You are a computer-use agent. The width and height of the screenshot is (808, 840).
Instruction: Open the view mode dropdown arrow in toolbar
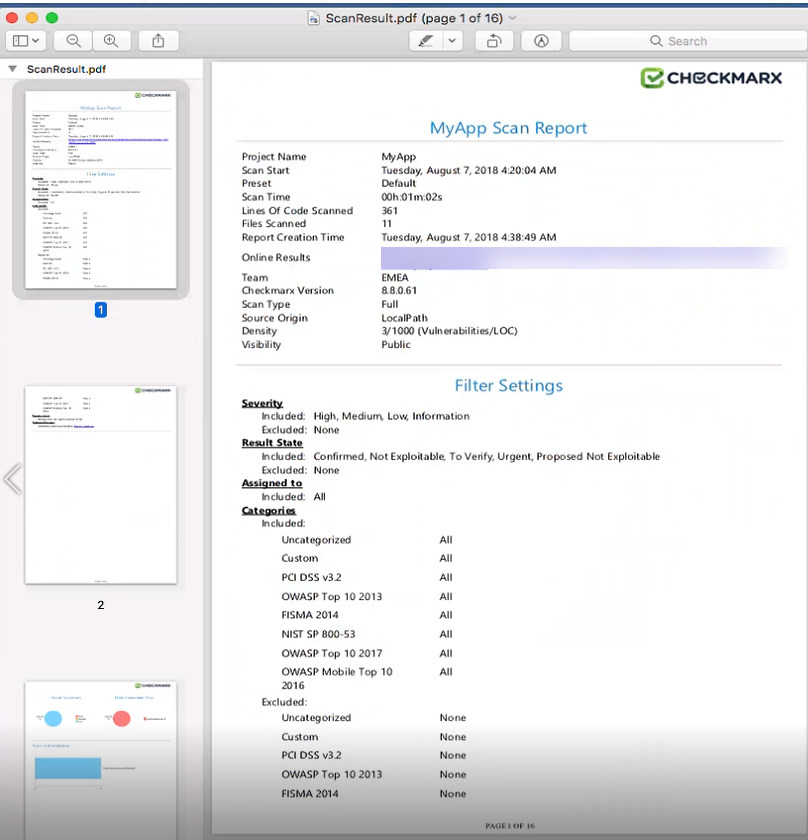tap(37, 41)
